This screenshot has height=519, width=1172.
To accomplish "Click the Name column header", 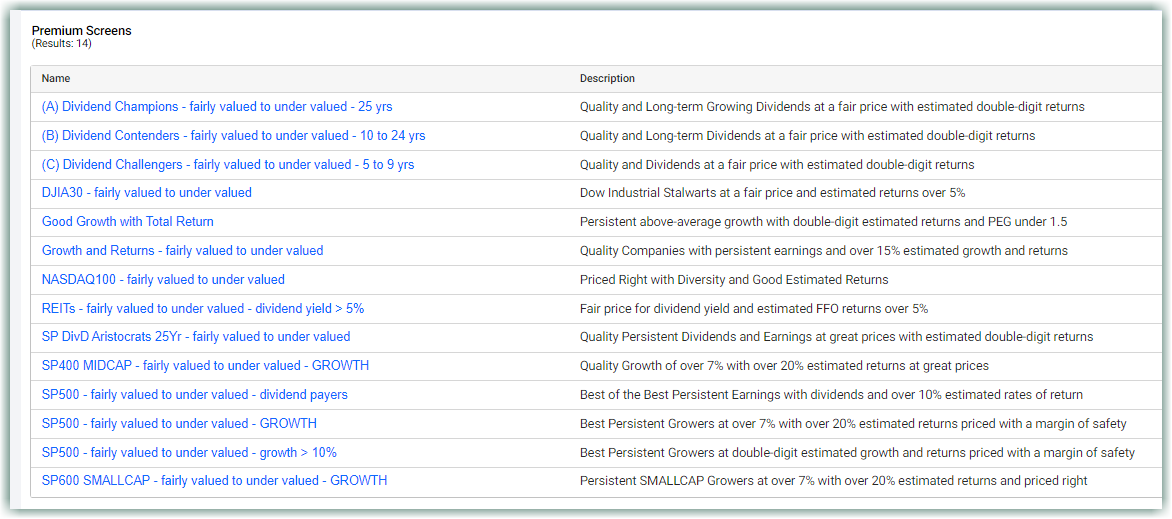I will coord(56,79).
